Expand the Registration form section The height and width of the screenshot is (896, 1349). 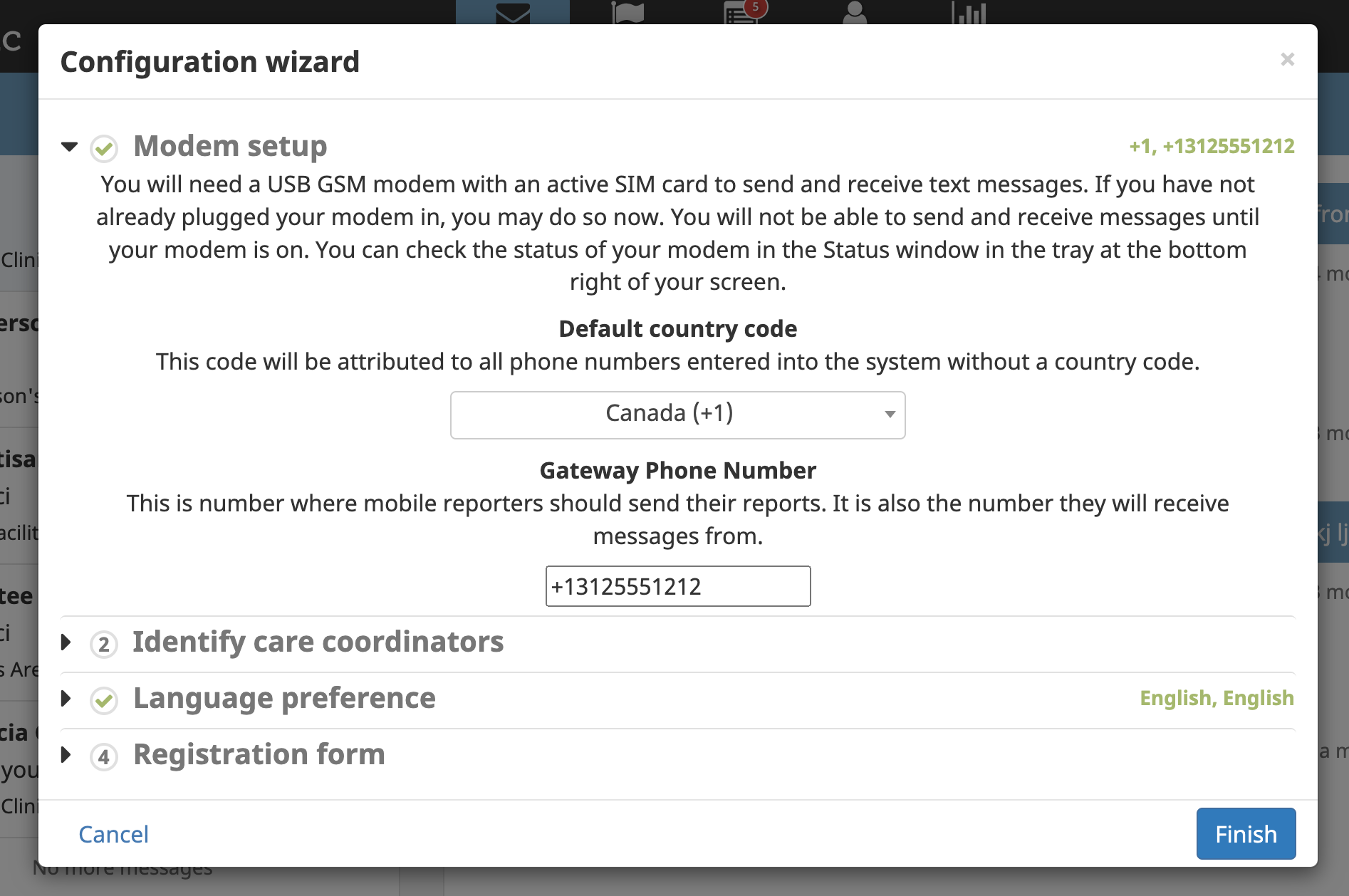tap(67, 755)
